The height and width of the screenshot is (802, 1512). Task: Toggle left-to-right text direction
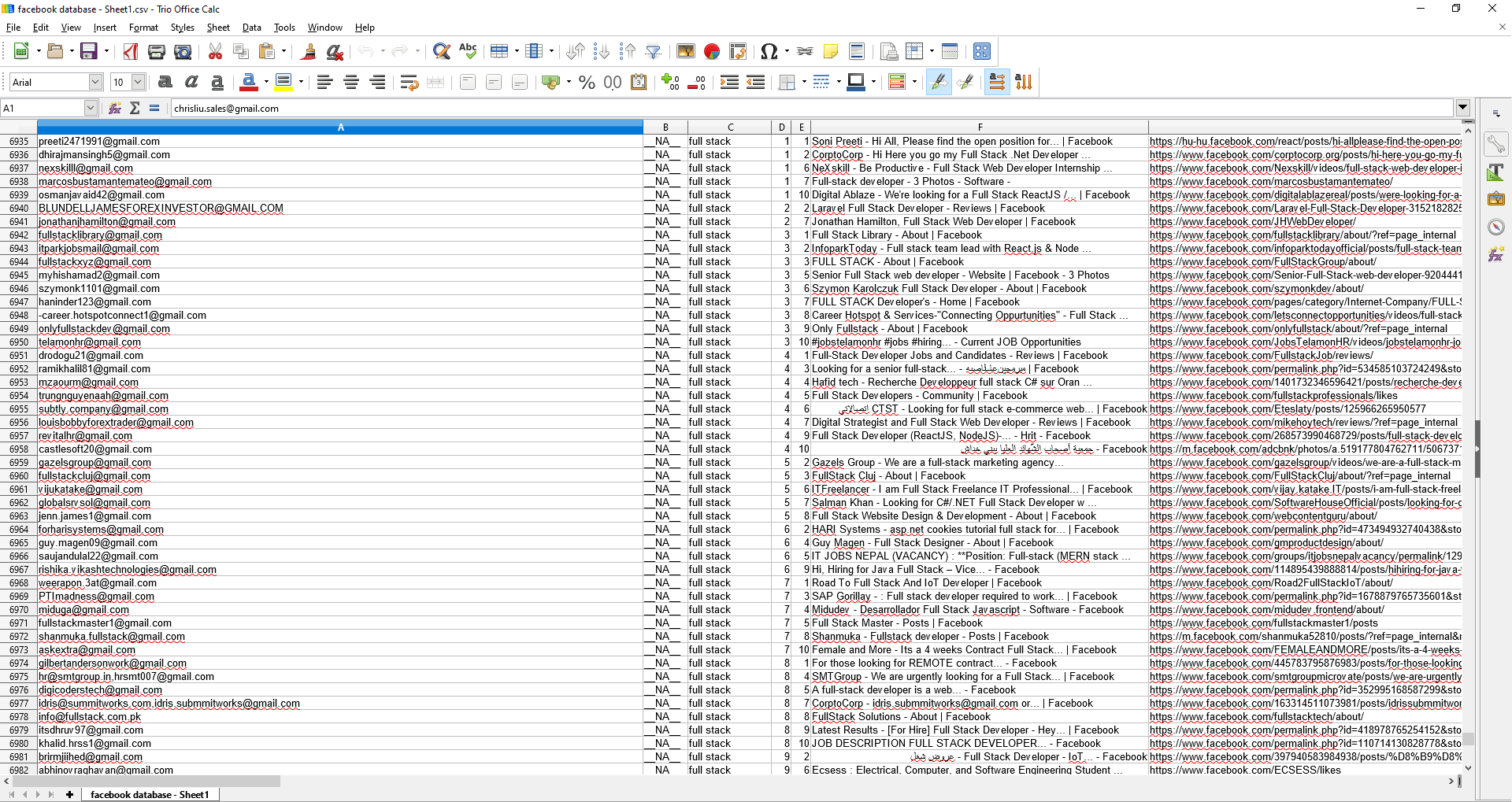tap(996, 83)
